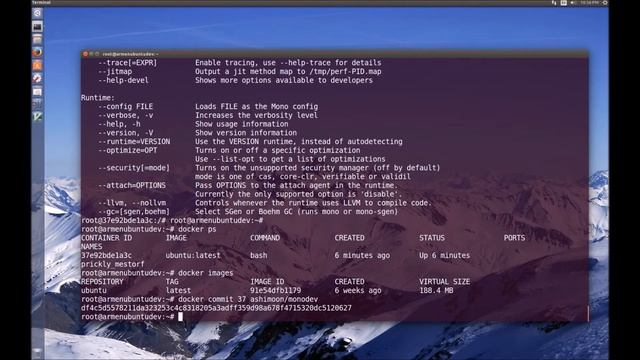Viewport: 640px width, 360px height.
Task: Close the terminal window
Action: coord(85,54)
